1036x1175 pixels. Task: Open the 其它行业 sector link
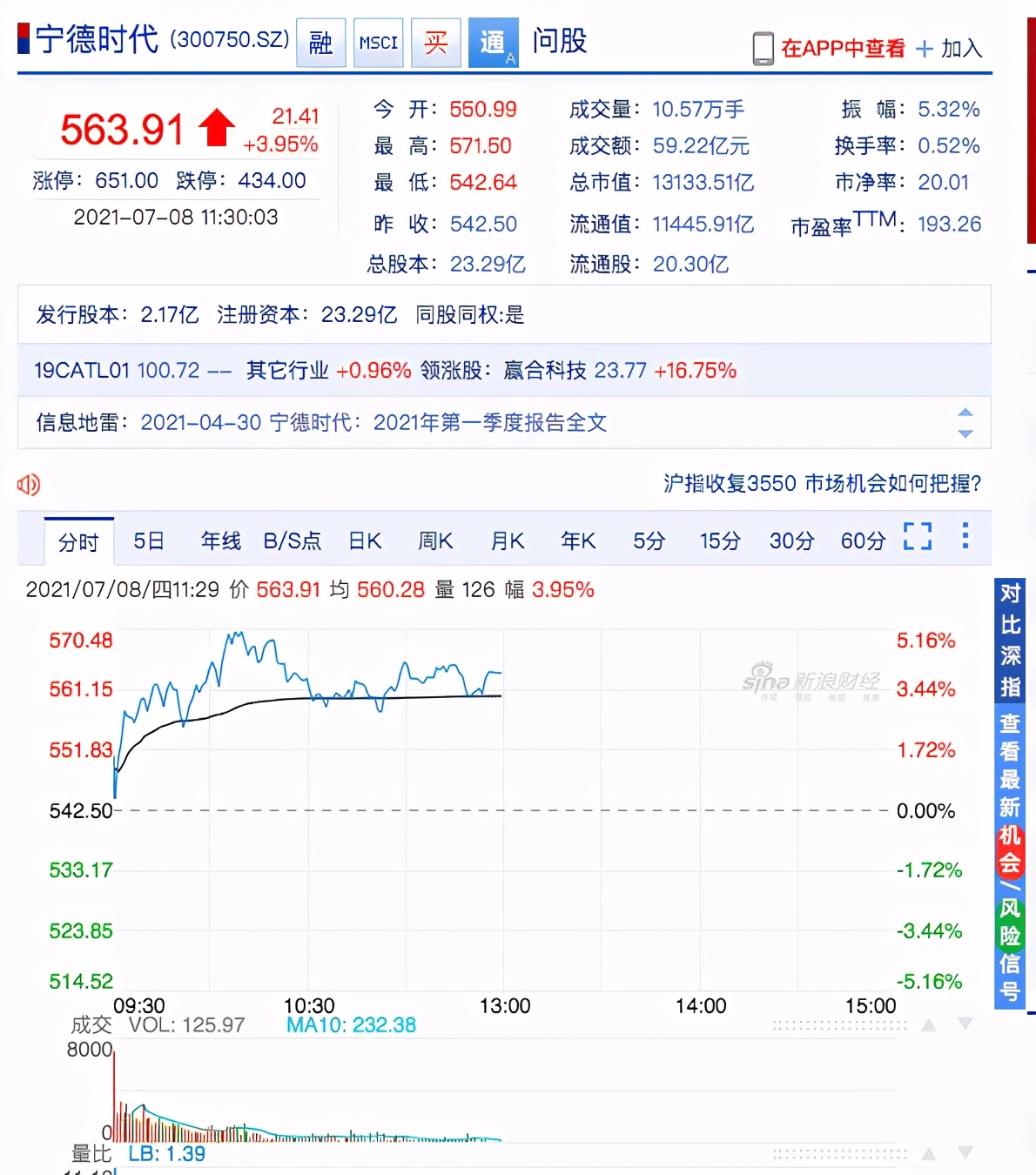tap(287, 371)
